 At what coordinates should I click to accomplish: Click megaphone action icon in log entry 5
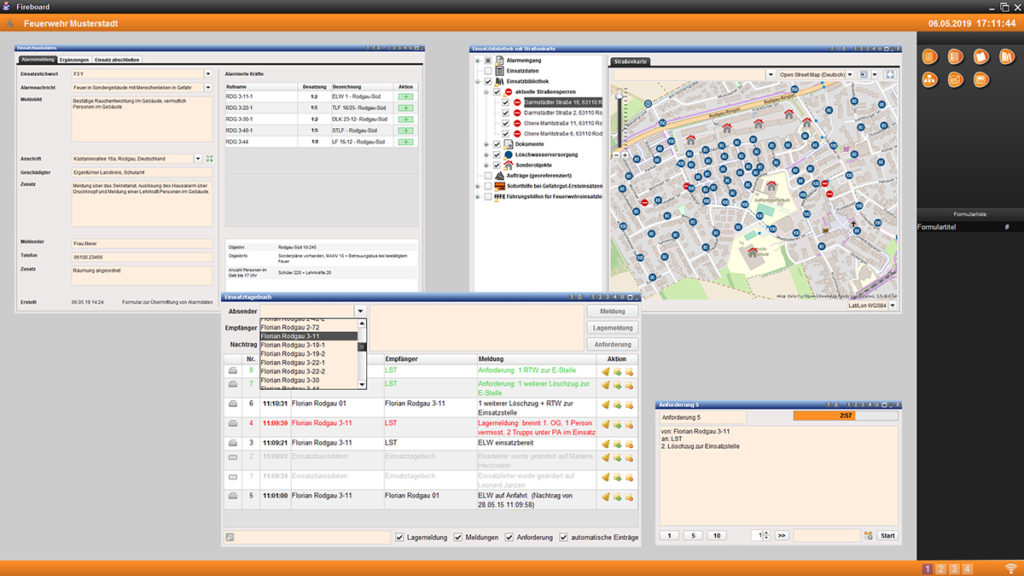pyautogui.click(x=605, y=497)
